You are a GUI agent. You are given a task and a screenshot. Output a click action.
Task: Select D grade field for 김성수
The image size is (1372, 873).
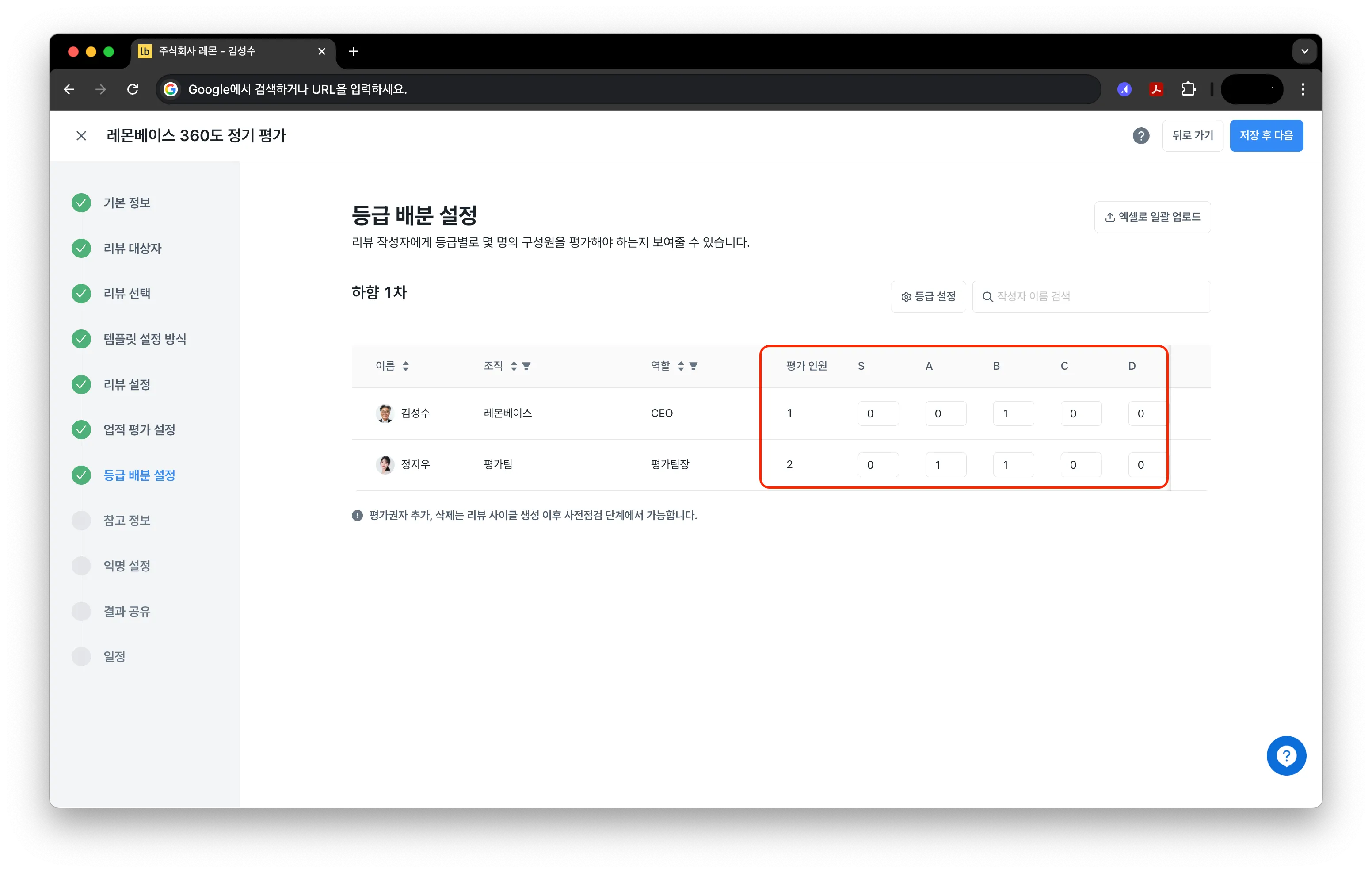click(x=1147, y=414)
